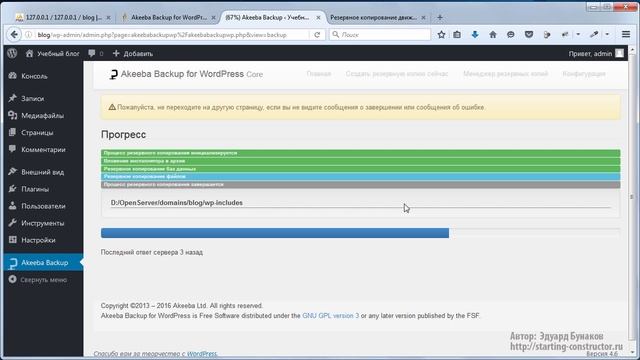Close the Резервное копирование tab
Screen dimensions: 640x360
[423, 18]
